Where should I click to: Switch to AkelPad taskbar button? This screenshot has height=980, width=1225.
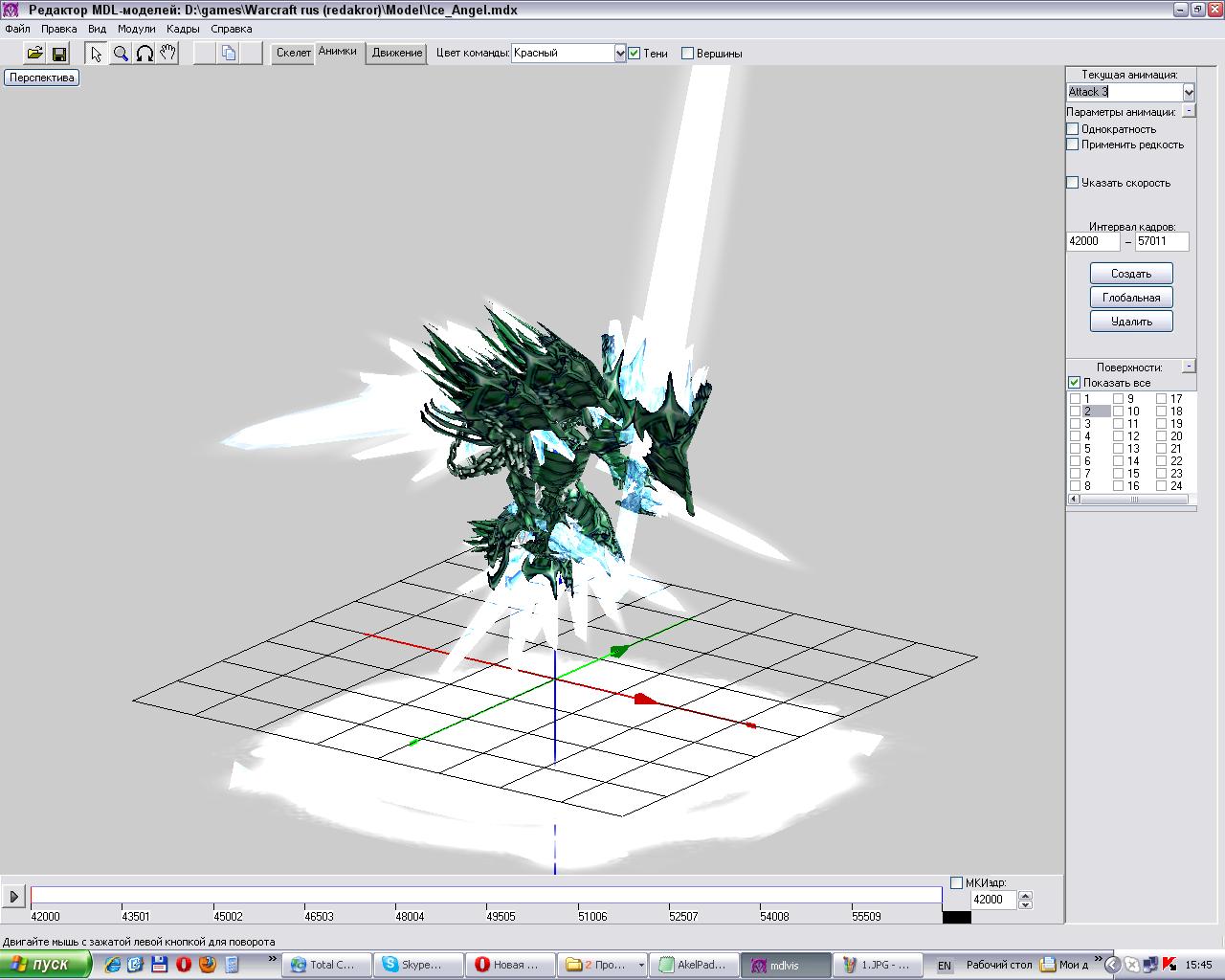(x=696, y=965)
